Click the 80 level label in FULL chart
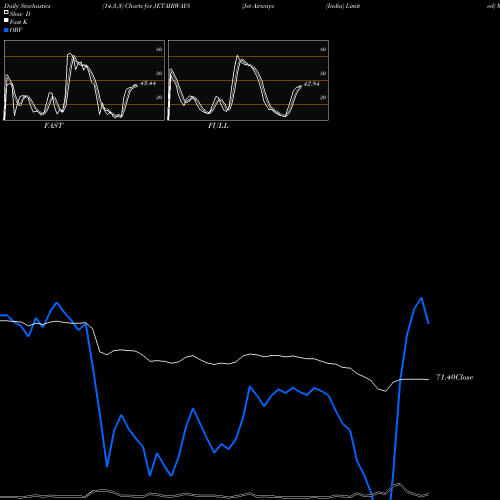Screen dimensions: 500x500 [323, 49]
